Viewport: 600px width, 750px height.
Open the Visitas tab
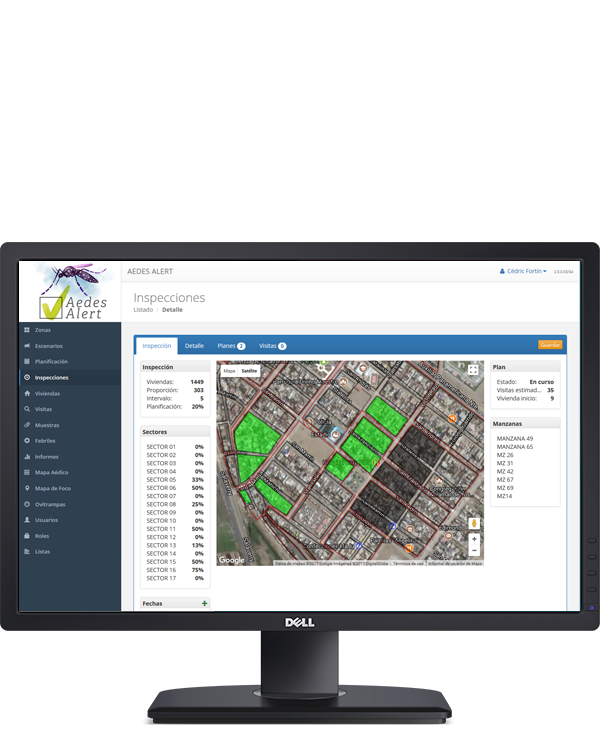point(272,345)
